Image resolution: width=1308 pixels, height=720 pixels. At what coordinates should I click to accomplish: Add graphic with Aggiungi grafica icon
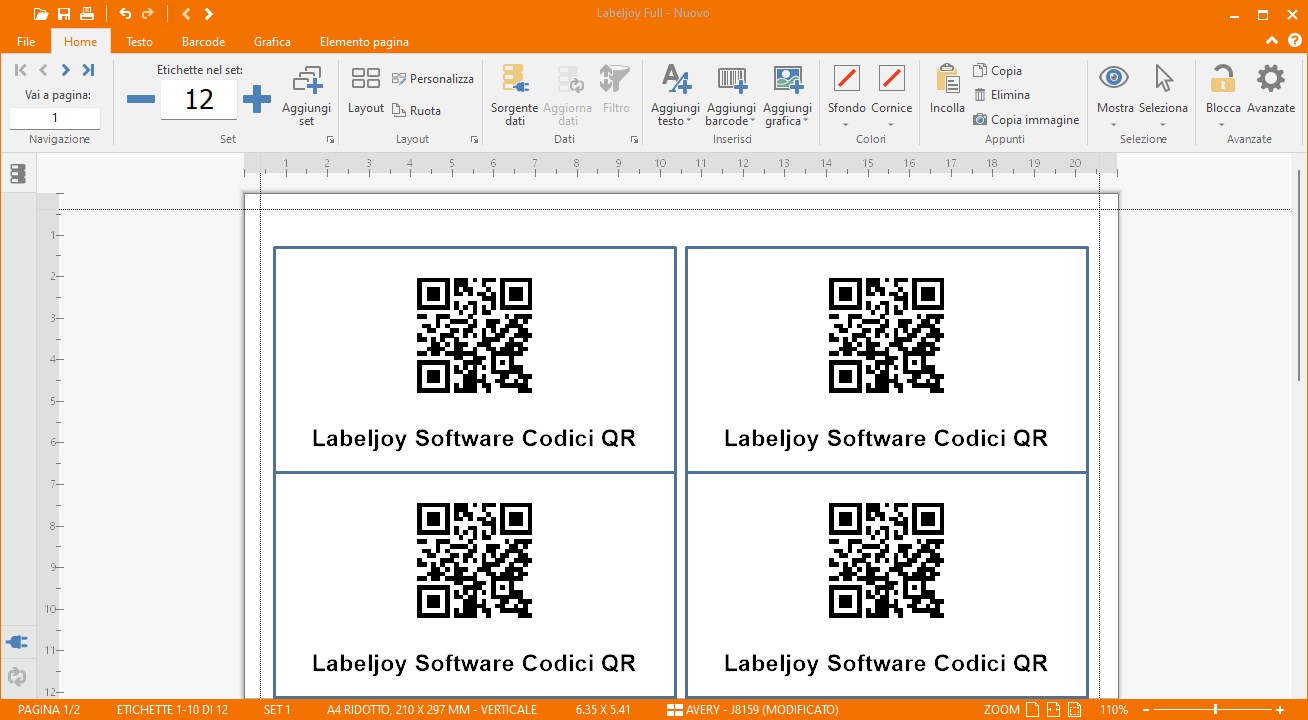[x=788, y=80]
